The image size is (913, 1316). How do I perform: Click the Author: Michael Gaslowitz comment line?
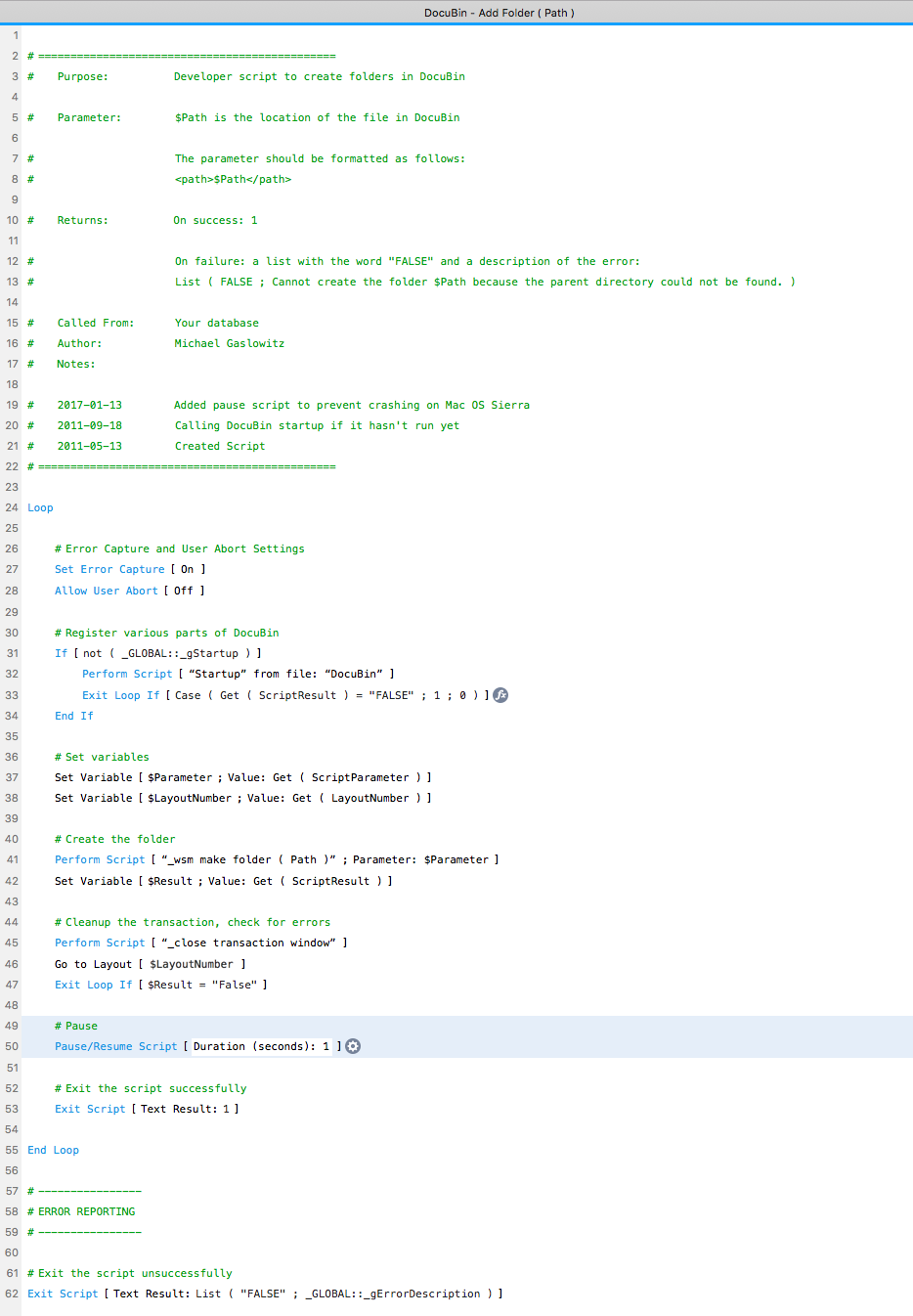pos(156,343)
